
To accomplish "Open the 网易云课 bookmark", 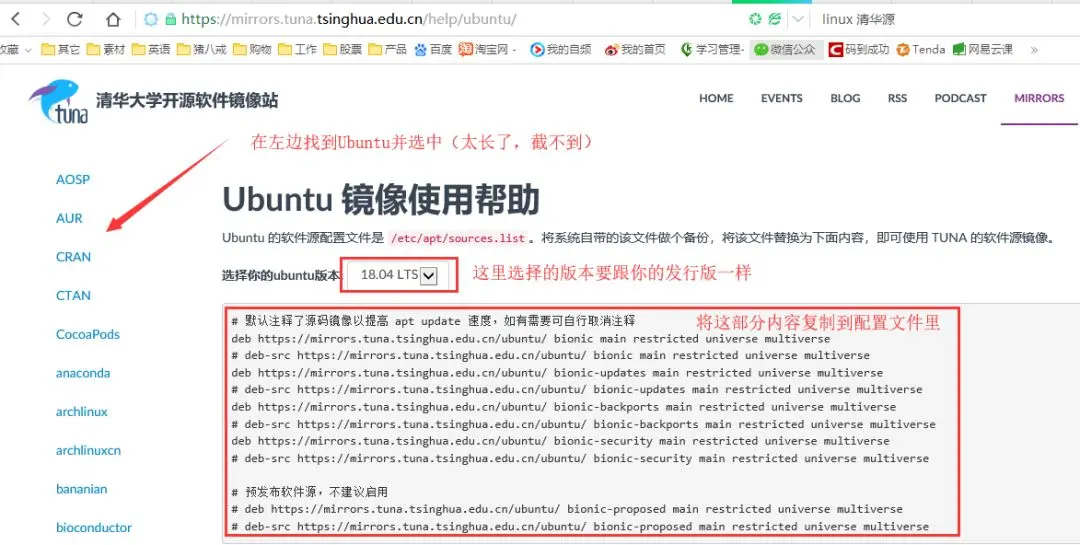I will click(983, 50).
